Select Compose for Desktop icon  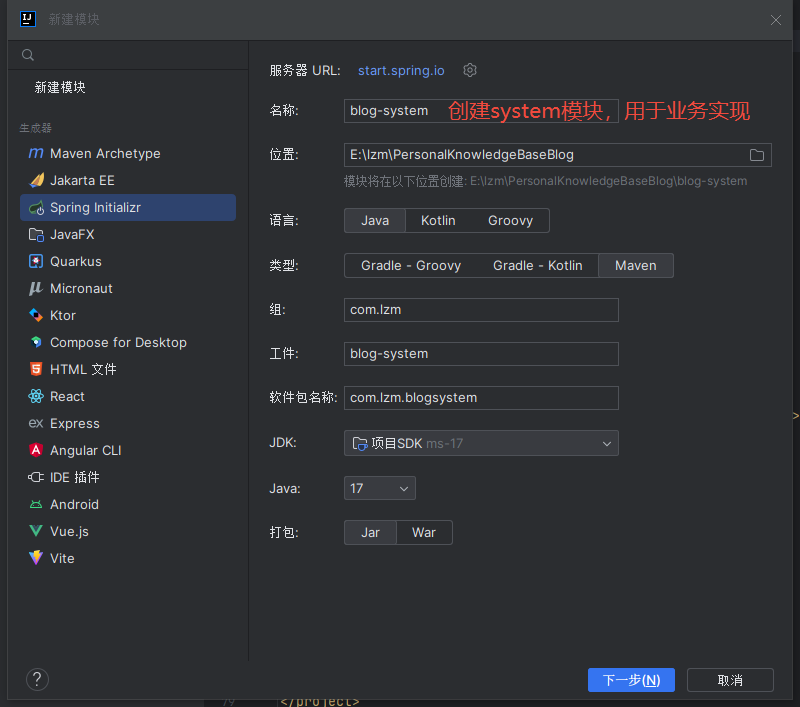36,342
